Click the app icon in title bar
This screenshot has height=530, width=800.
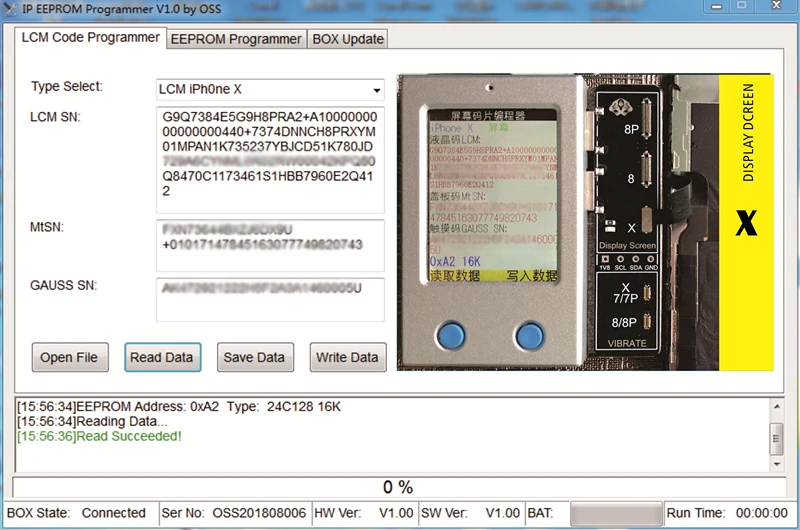(x=10, y=9)
